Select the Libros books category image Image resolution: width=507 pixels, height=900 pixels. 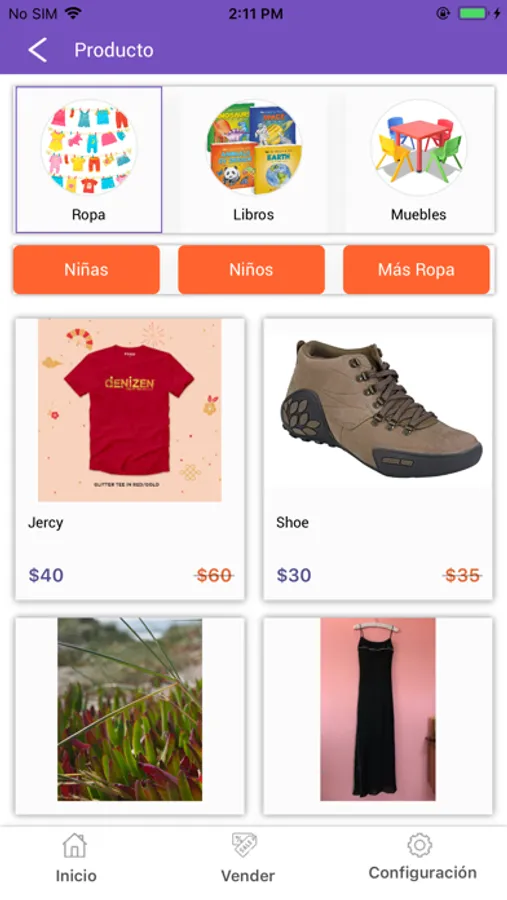[254, 148]
